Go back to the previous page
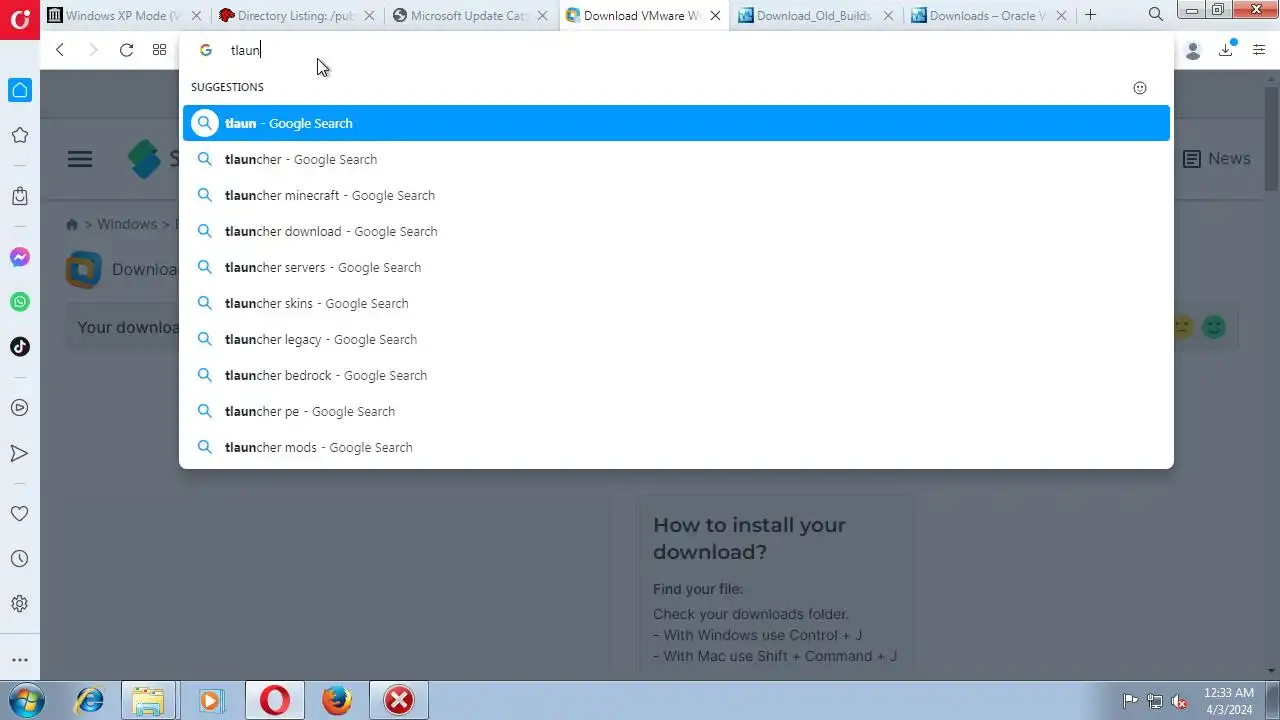This screenshot has width=1280, height=720. pyautogui.click(x=60, y=50)
